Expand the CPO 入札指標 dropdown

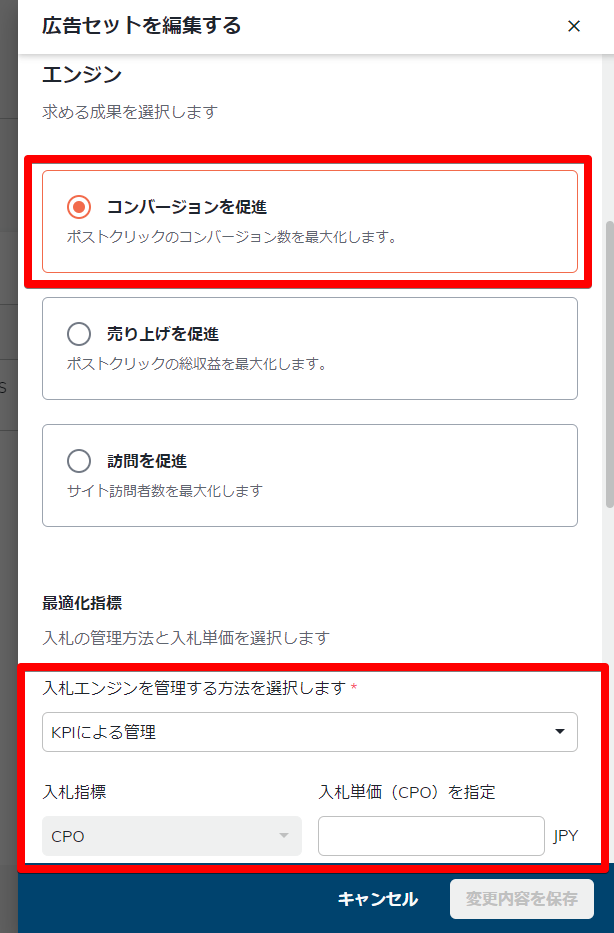pos(171,836)
